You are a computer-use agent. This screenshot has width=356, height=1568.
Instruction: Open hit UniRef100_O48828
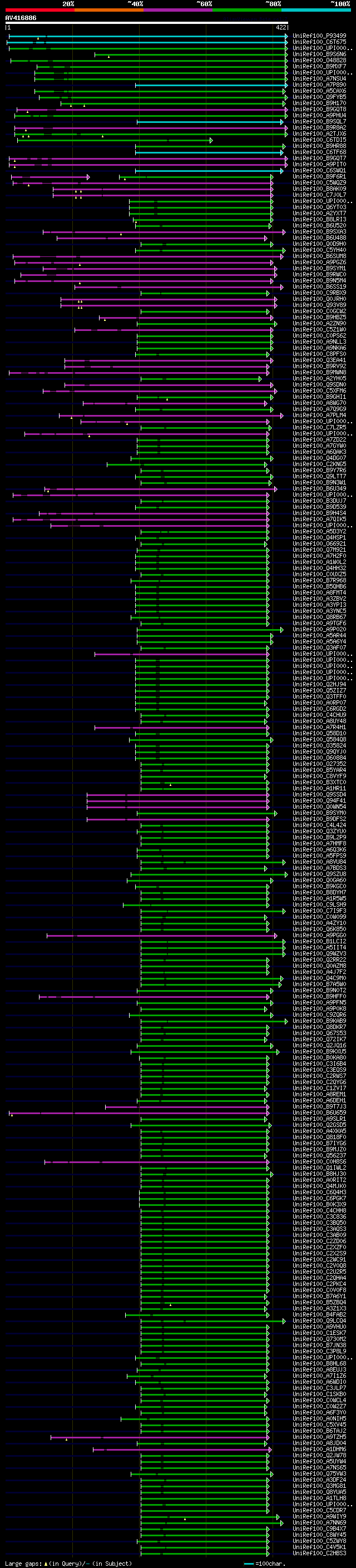click(319, 60)
